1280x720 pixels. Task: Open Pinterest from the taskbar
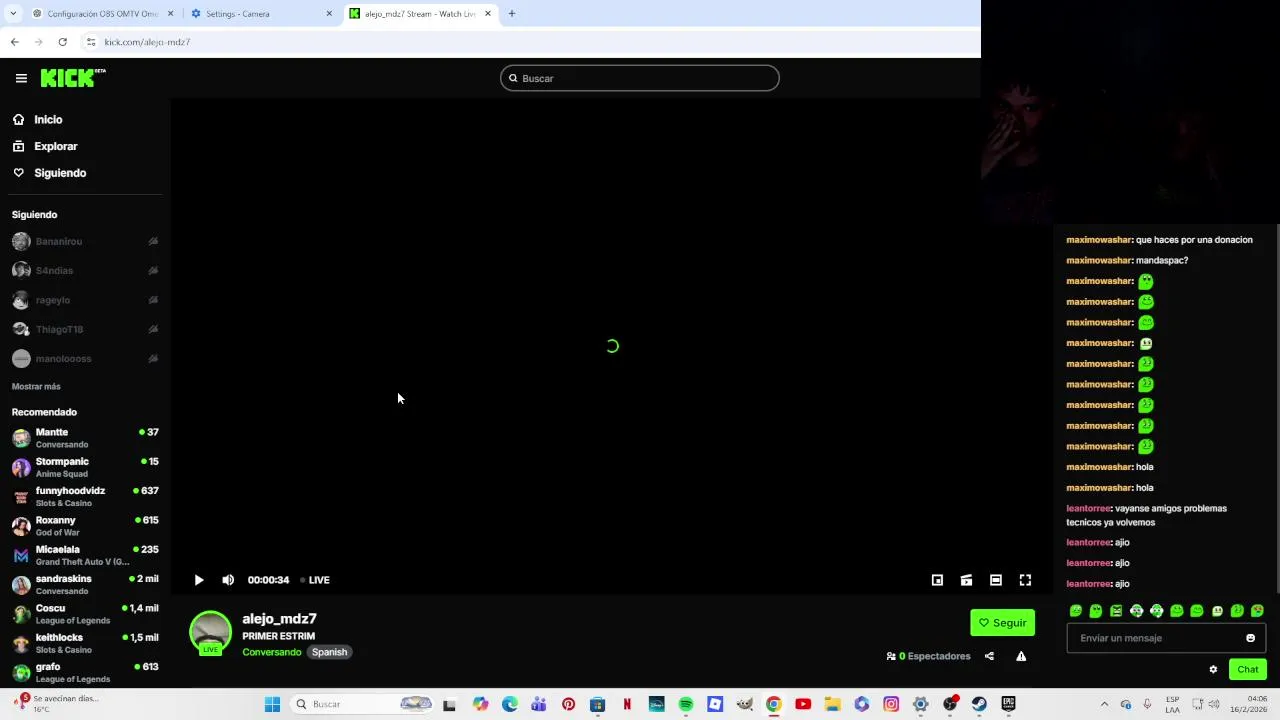click(x=568, y=704)
